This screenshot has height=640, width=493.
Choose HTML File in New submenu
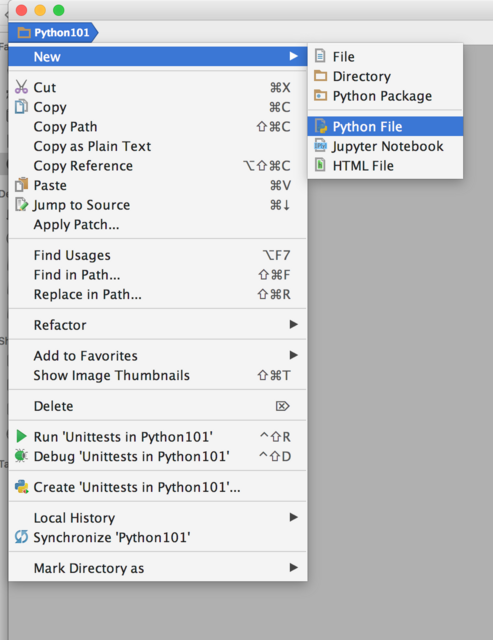point(385,166)
